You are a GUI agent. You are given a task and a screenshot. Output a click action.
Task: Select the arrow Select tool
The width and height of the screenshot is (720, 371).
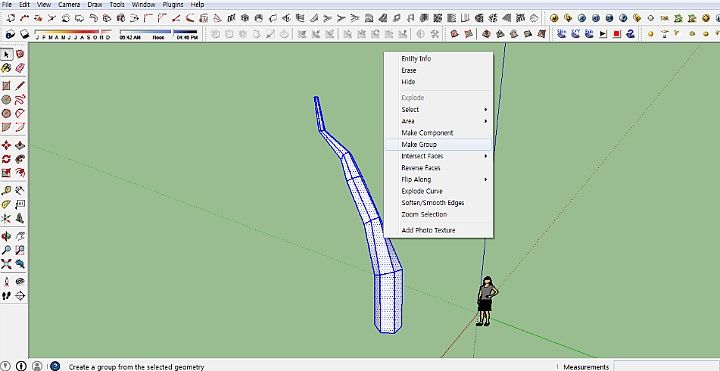[6, 55]
